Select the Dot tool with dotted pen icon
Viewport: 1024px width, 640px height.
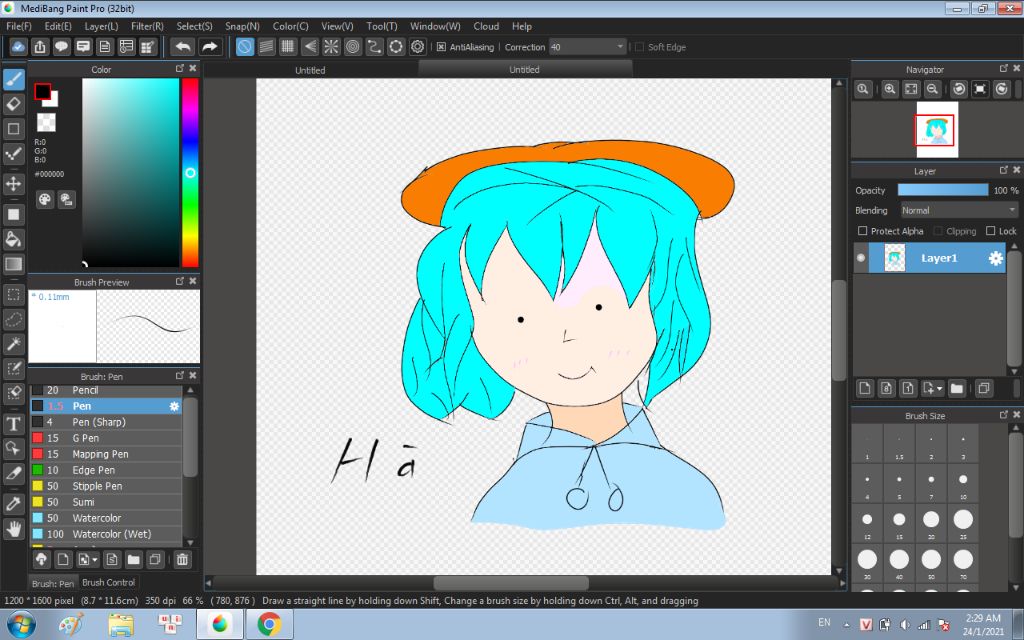click(x=14, y=154)
